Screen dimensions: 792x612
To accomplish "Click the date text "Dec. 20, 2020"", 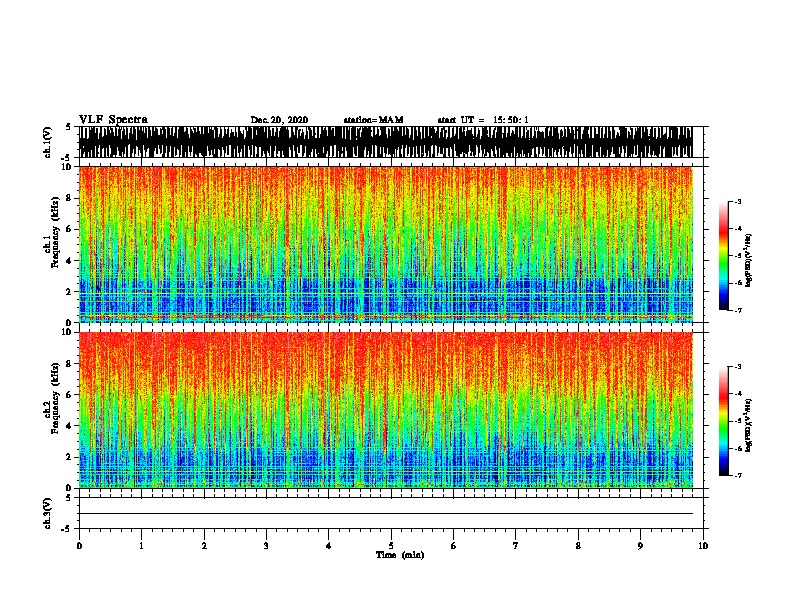I will [279, 120].
